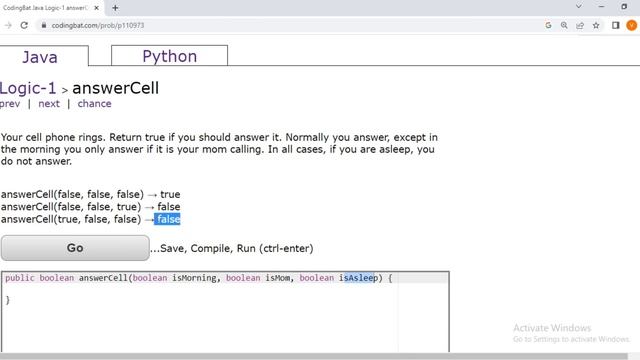Open the orange profile avatar
This screenshot has width=640, height=360.
point(631,25)
